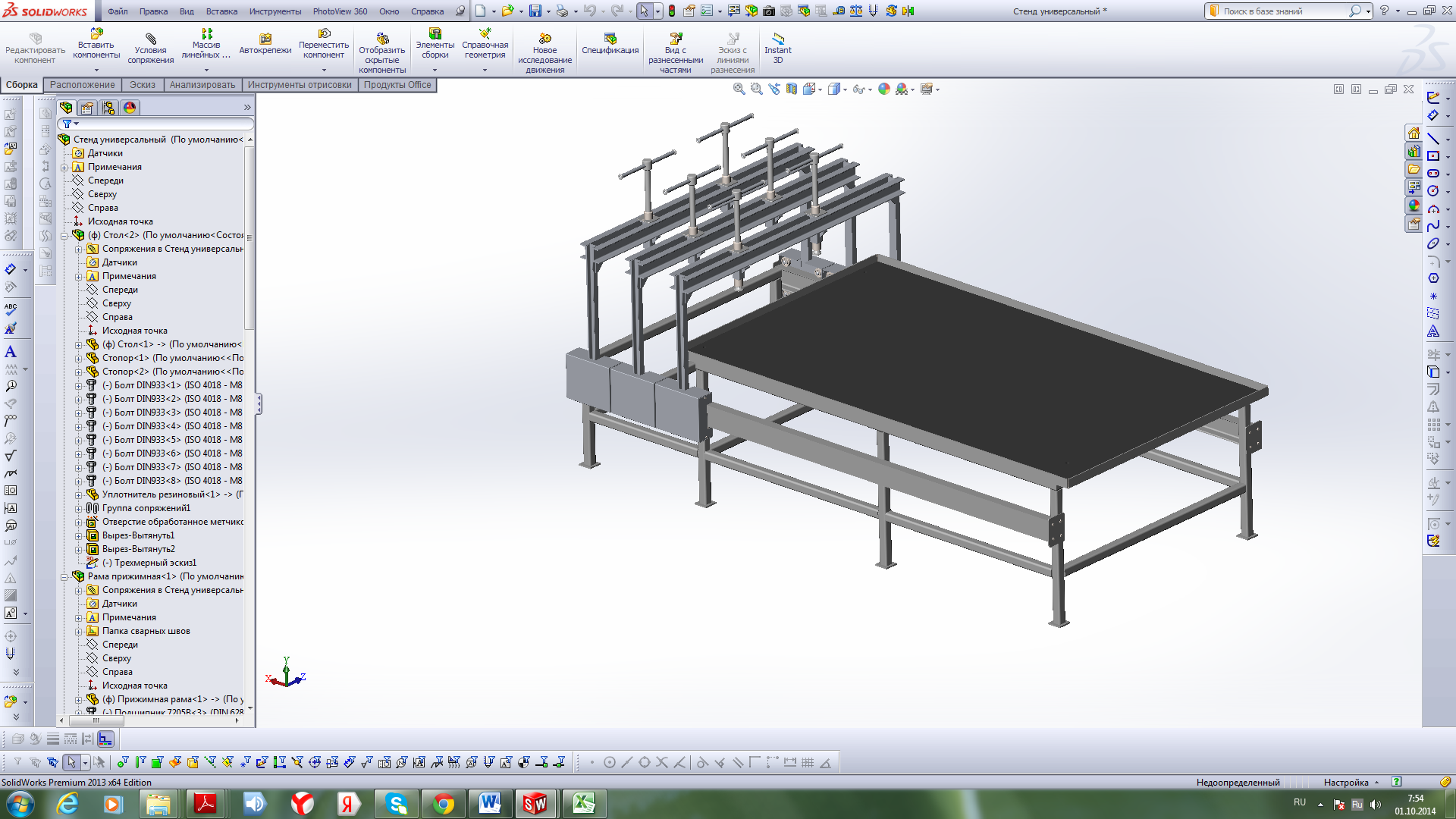Open DisplayManager colored sphere tab

[130, 108]
